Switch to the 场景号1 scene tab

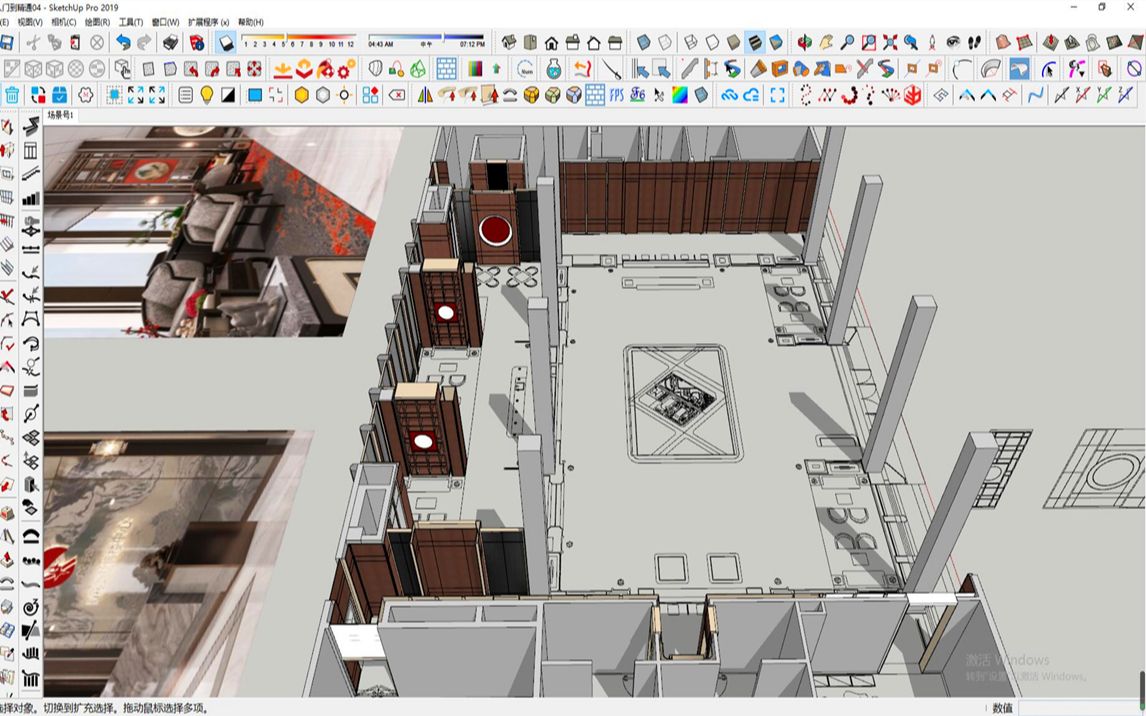57,115
